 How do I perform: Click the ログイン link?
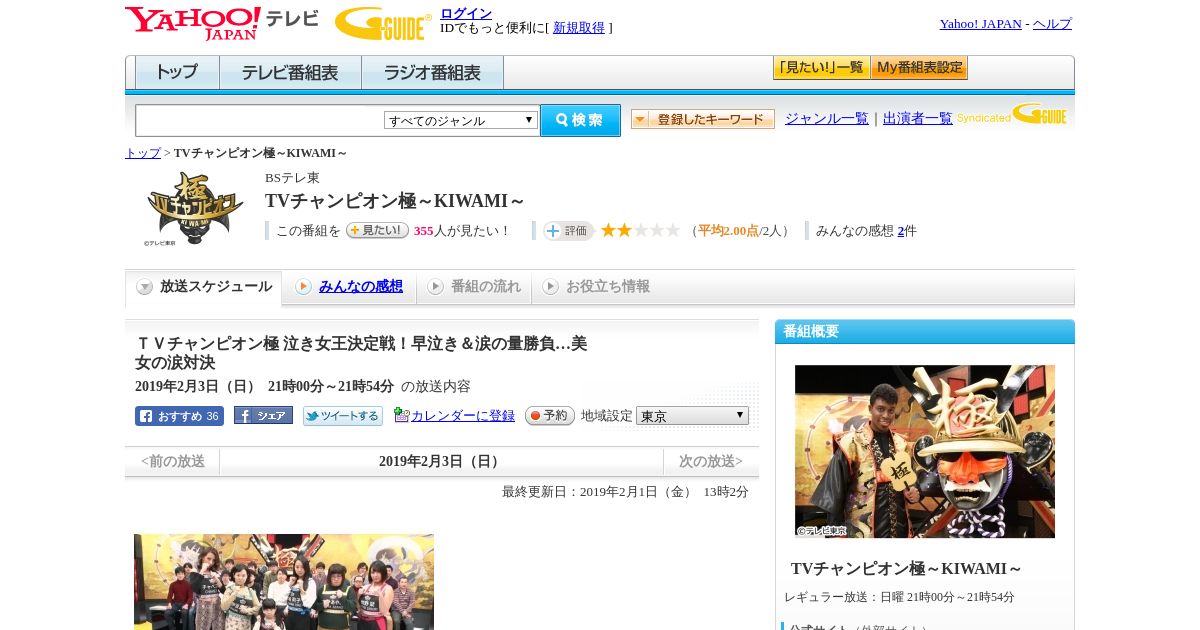coord(466,13)
